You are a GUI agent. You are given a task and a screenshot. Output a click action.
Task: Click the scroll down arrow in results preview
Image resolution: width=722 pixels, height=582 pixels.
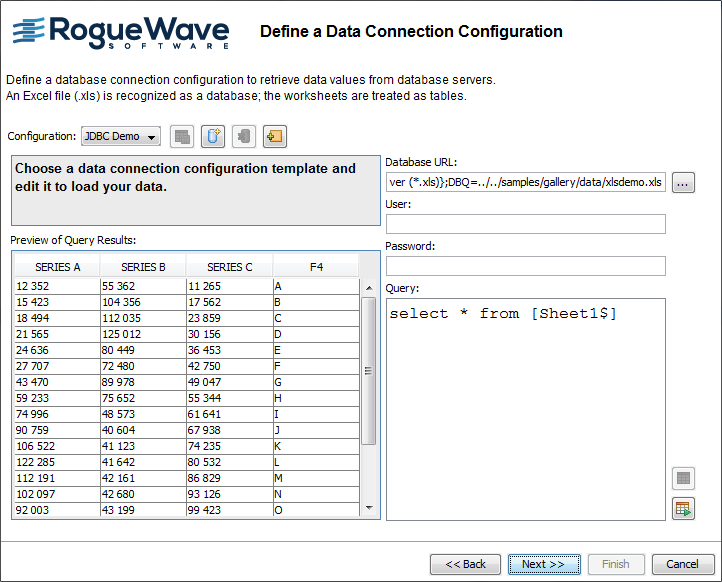click(x=369, y=508)
